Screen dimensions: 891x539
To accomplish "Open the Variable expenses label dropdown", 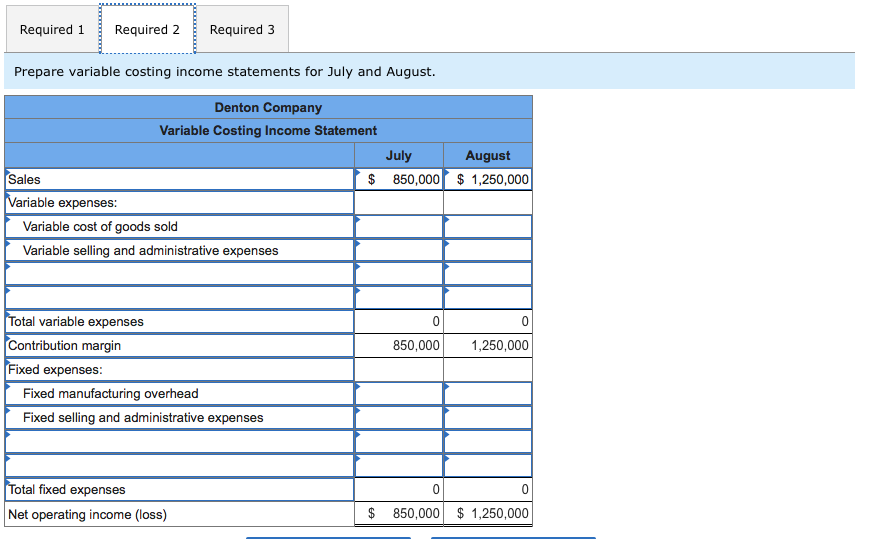I will [x=180, y=203].
